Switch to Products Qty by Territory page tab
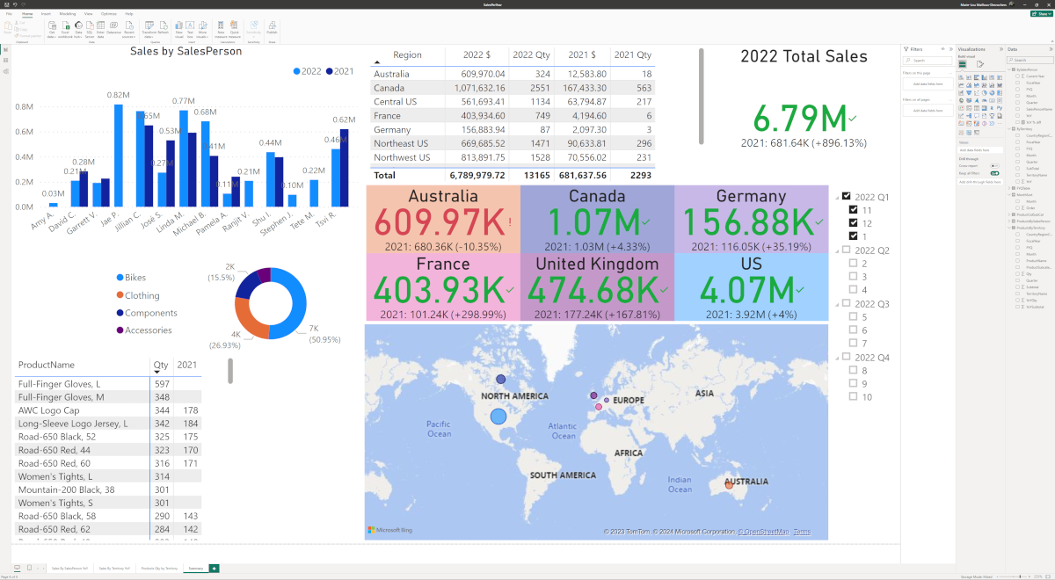 157,568
